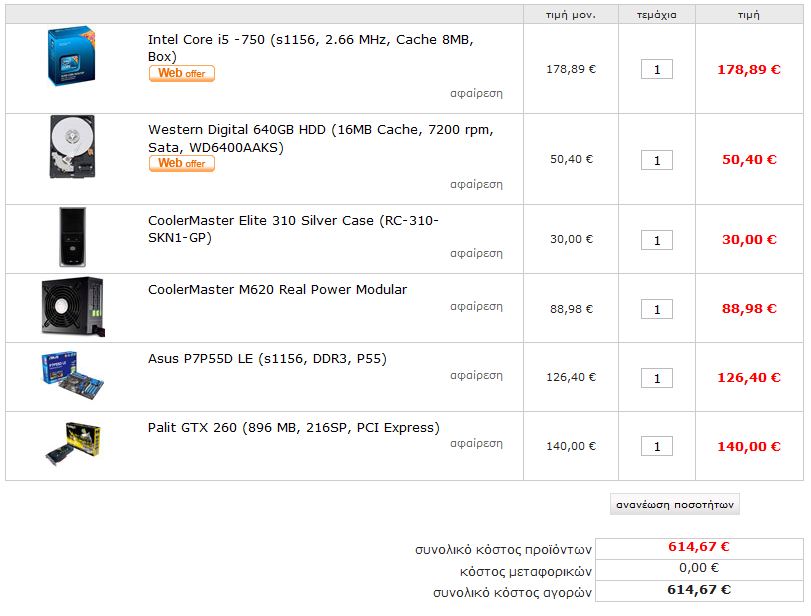Remove the CoolerMaster Elite 310 case item
The height and width of the screenshot is (616, 811).
click(x=476, y=253)
